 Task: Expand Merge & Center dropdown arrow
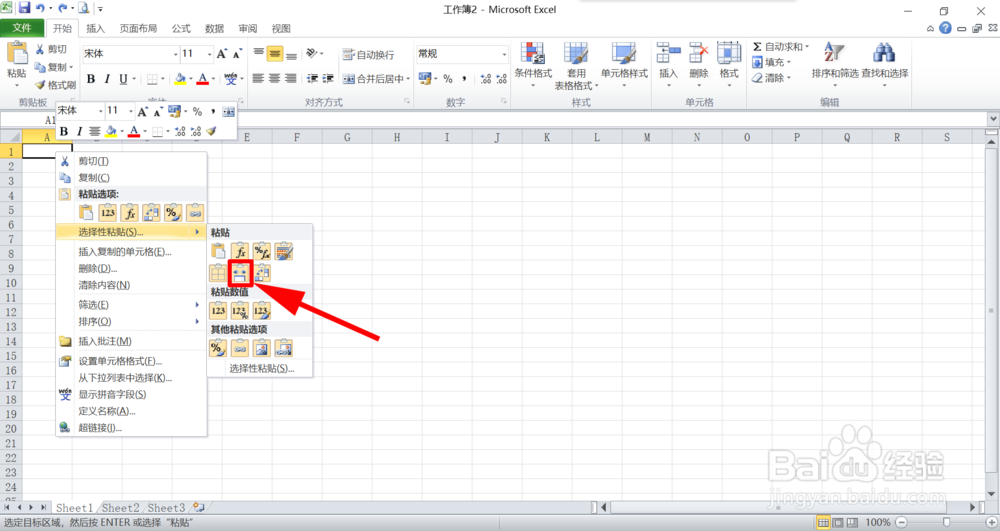pos(408,78)
